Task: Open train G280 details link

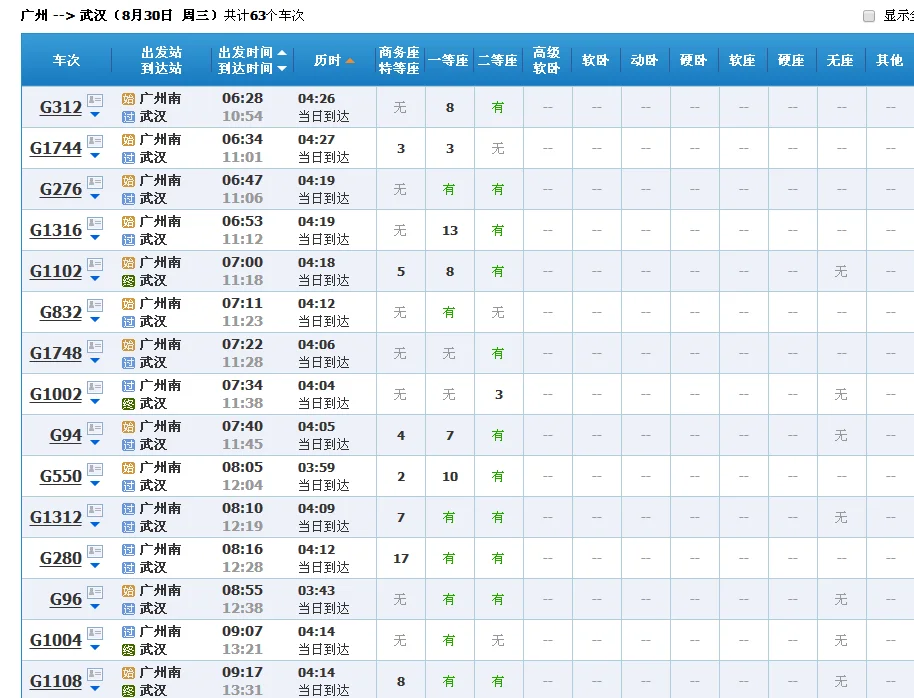Action: pos(60,558)
